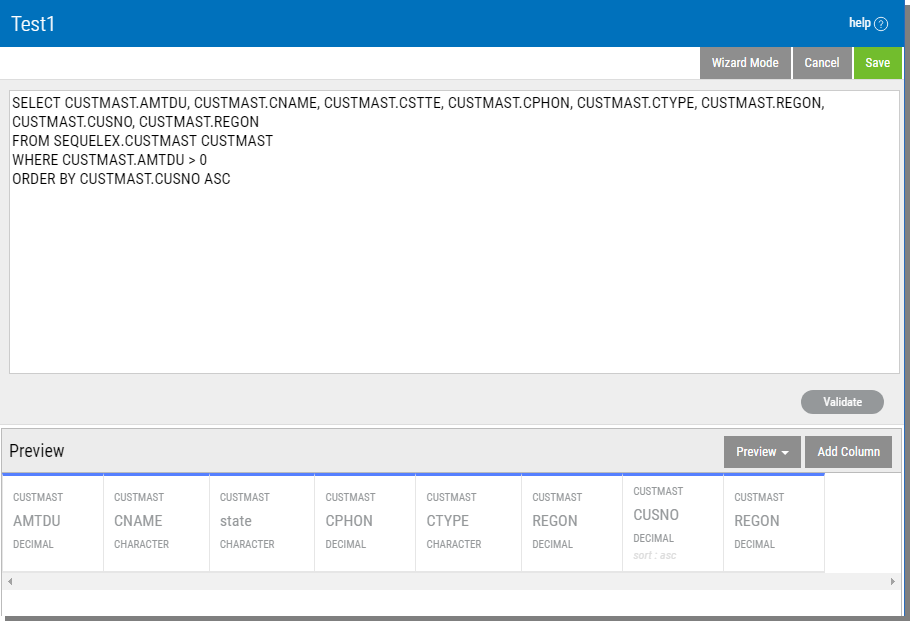Screen dimensions: 910x621
Task: Add a new column
Action: (848, 452)
